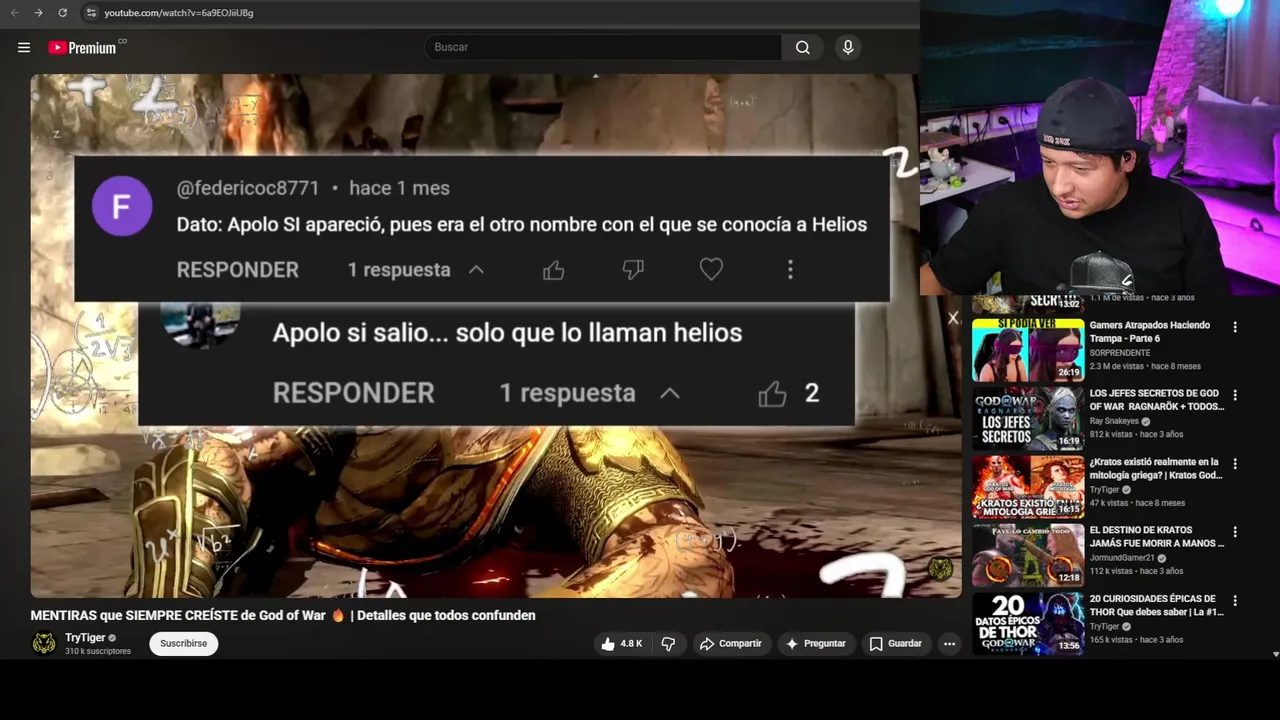Screen dimensions: 1280x720
Task: Open TryTiger channel avatar
Action: point(44,643)
